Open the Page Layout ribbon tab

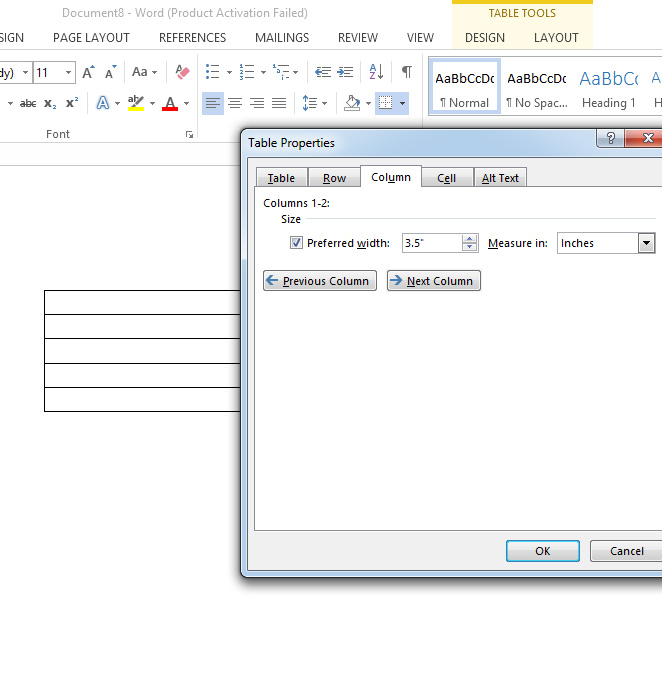click(x=91, y=38)
